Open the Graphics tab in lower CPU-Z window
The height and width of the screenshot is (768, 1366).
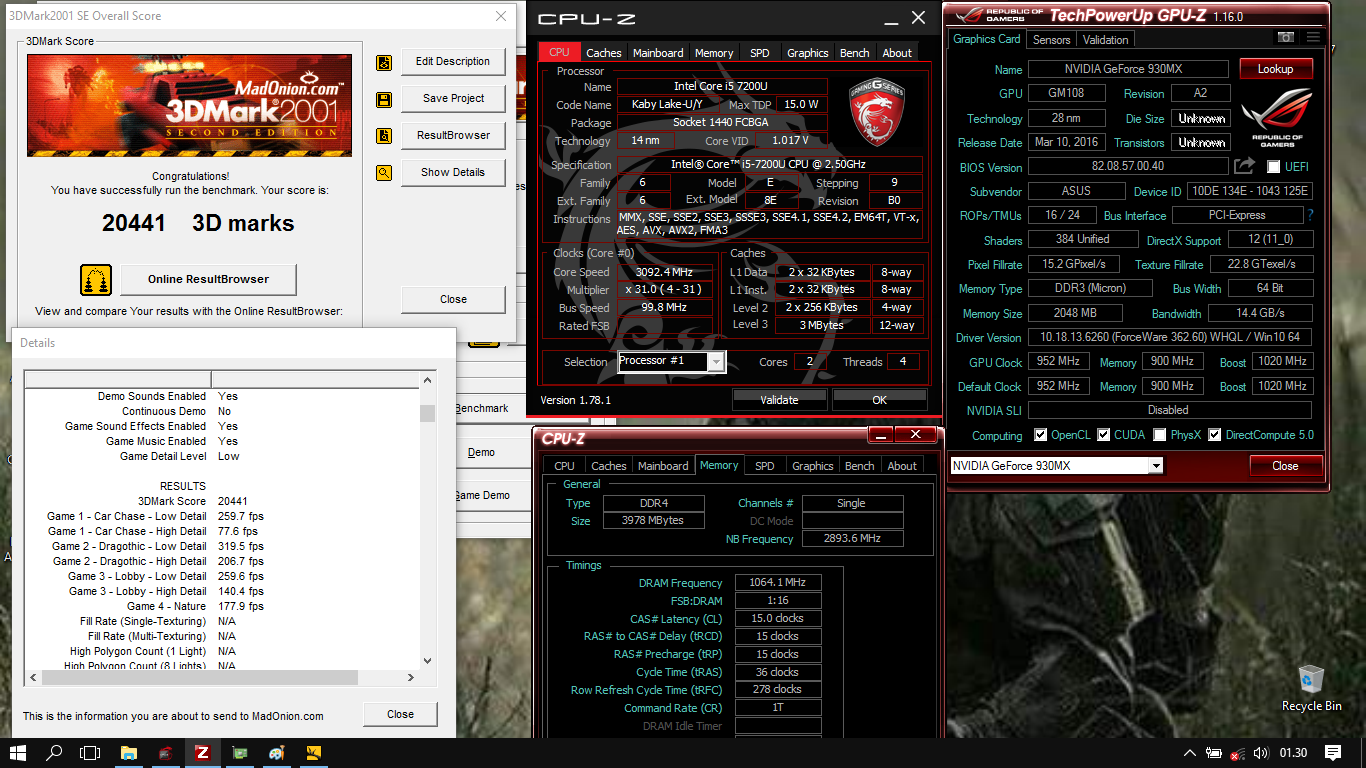tap(812, 466)
